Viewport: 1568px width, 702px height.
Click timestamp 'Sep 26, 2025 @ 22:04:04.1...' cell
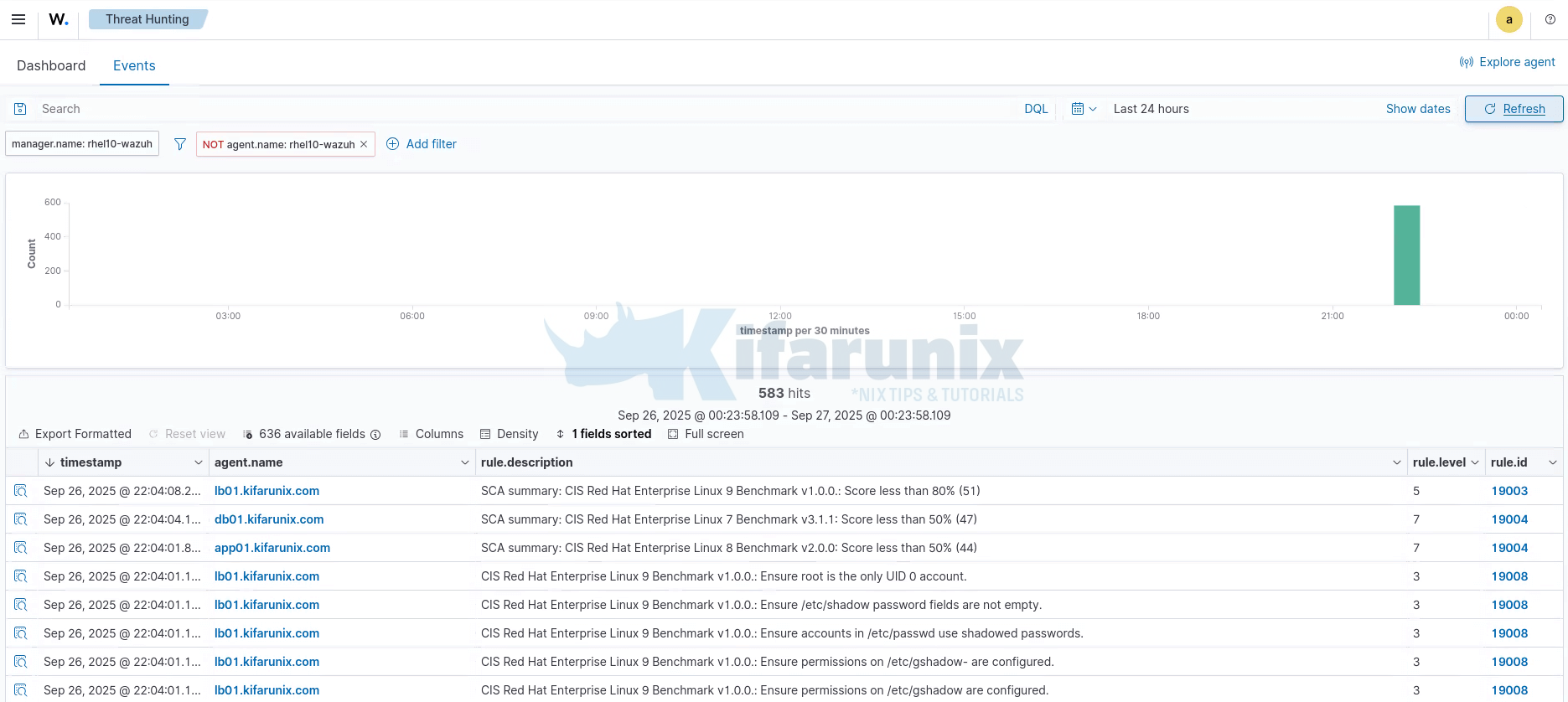click(122, 519)
